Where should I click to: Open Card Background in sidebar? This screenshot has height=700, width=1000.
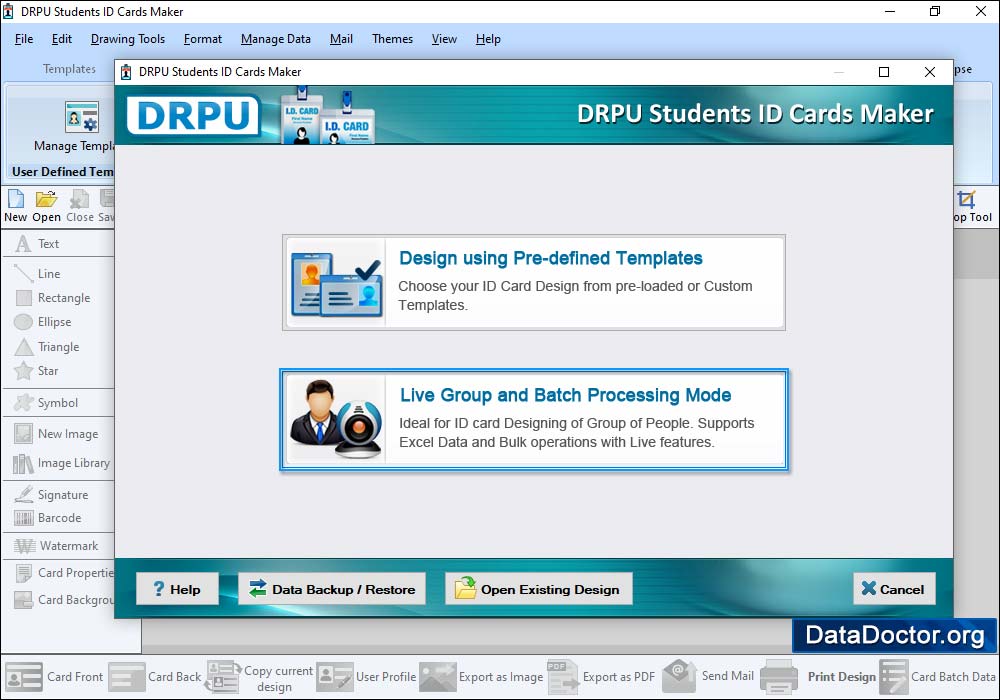[x=64, y=600]
